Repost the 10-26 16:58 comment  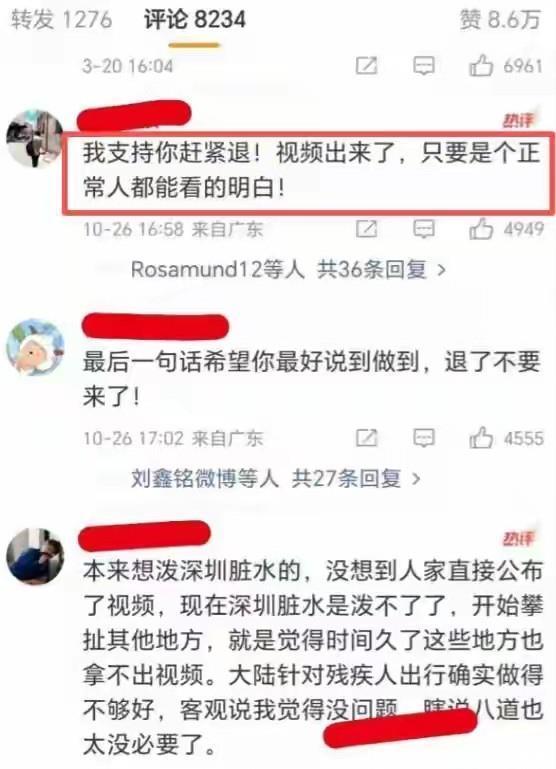(x=366, y=229)
